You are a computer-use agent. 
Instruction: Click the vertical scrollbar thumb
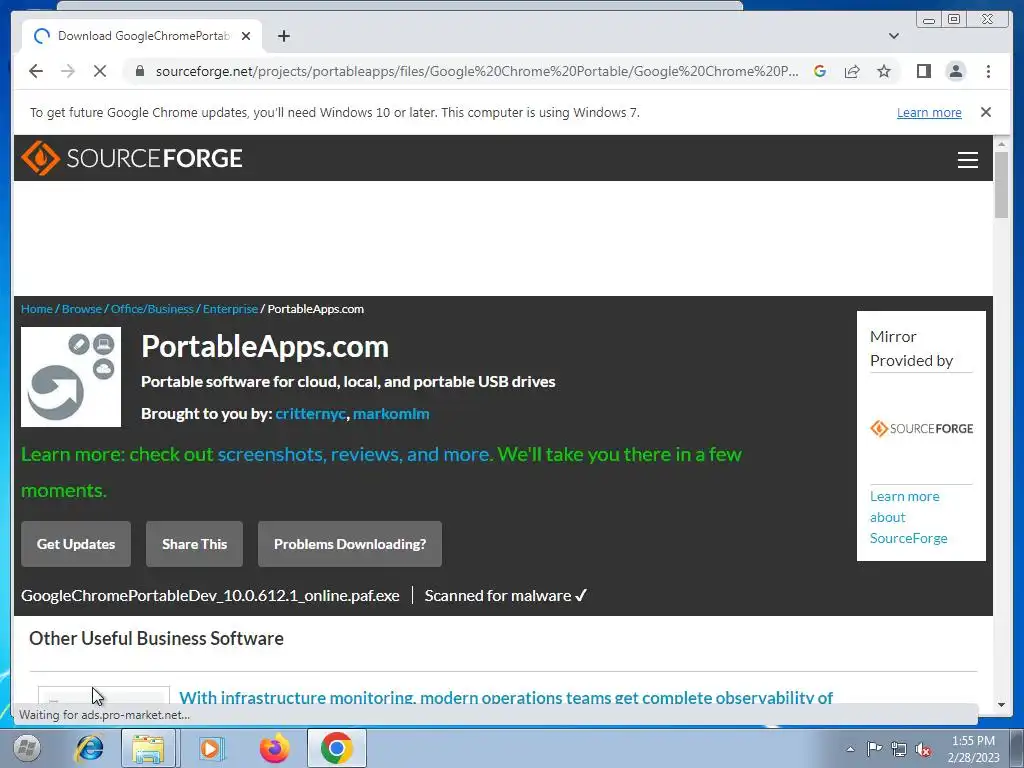(x=1001, y=185)
